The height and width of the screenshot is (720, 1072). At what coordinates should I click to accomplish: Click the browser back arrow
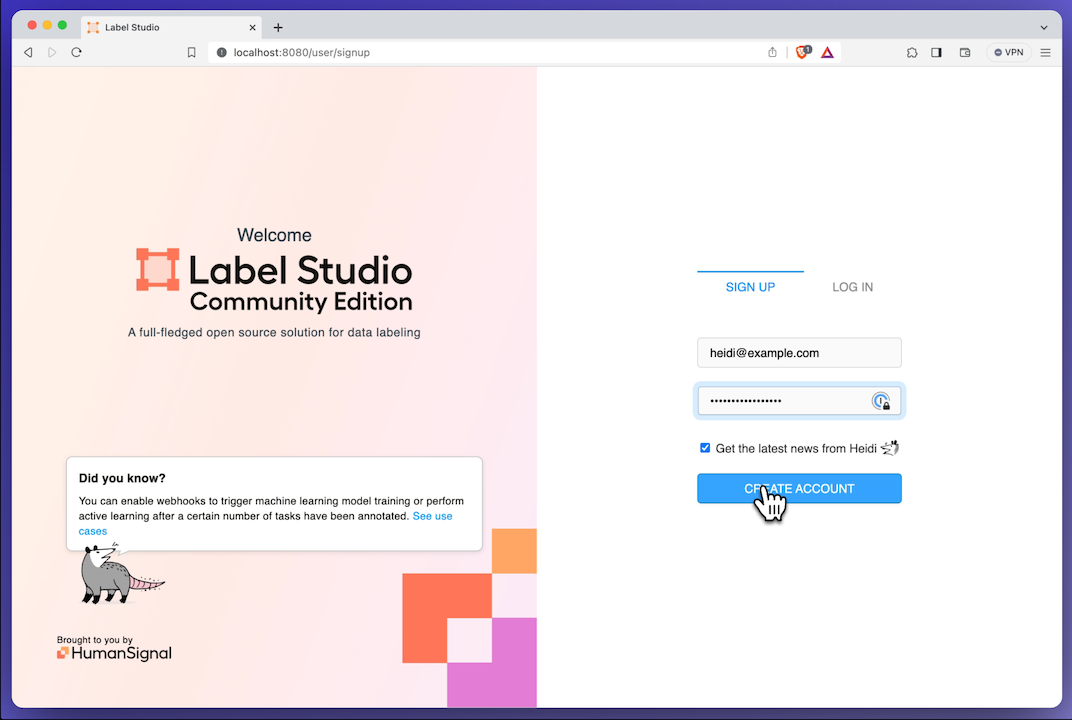(x=28, y=53)
